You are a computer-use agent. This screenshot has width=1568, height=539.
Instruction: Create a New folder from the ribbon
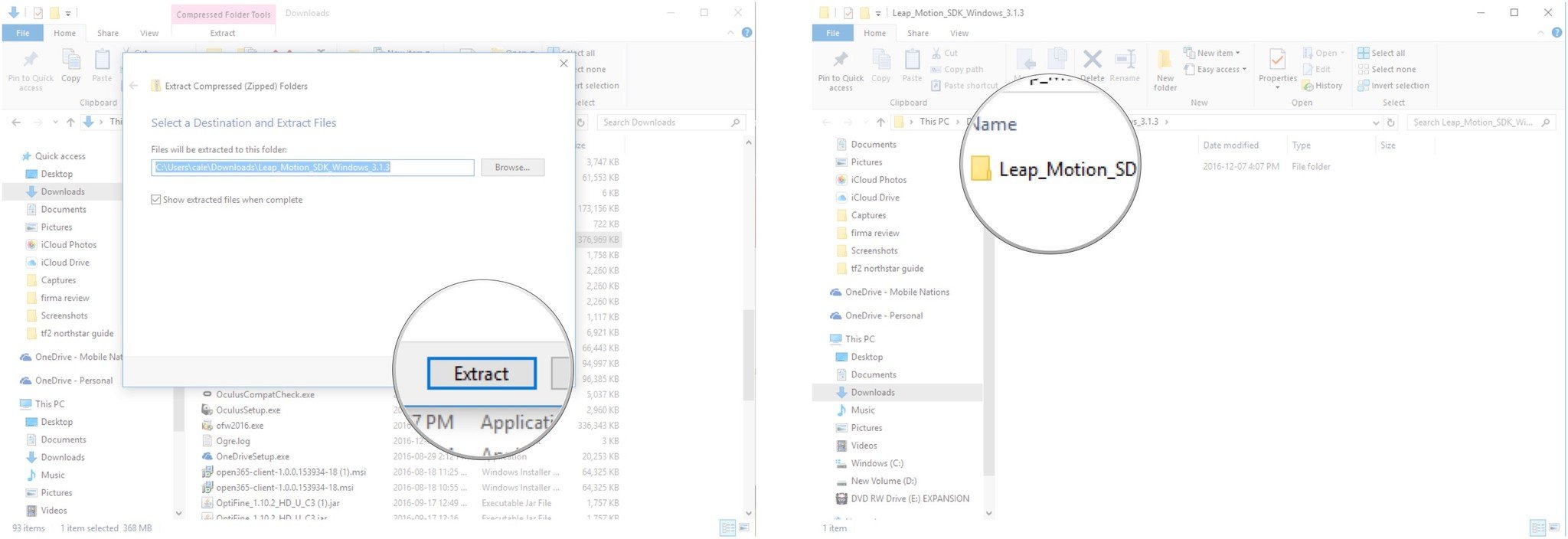pos(1165,70)
